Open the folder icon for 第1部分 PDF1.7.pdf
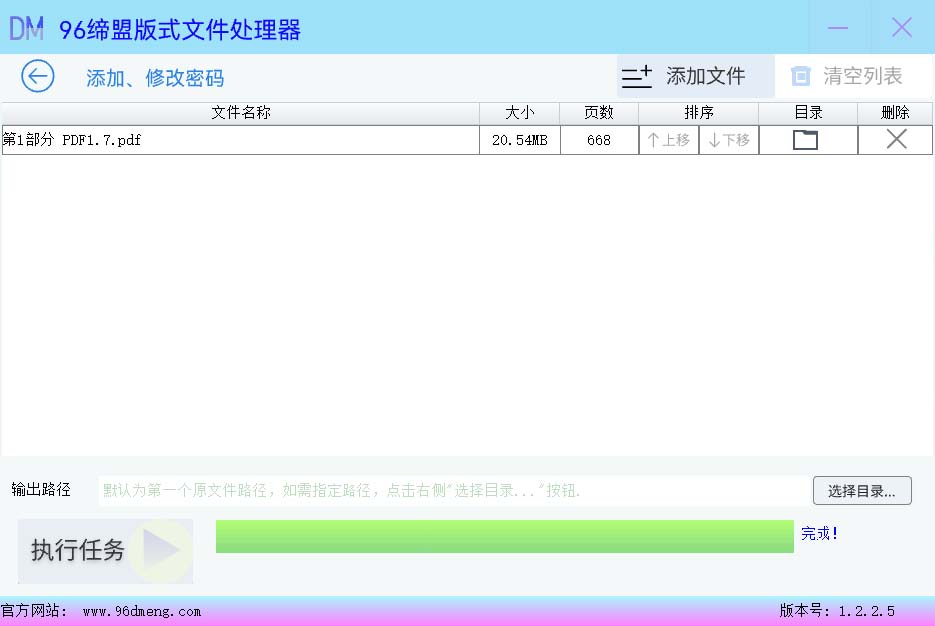The width and height of the screenshot is (935, 626). [x=805, y=140]
